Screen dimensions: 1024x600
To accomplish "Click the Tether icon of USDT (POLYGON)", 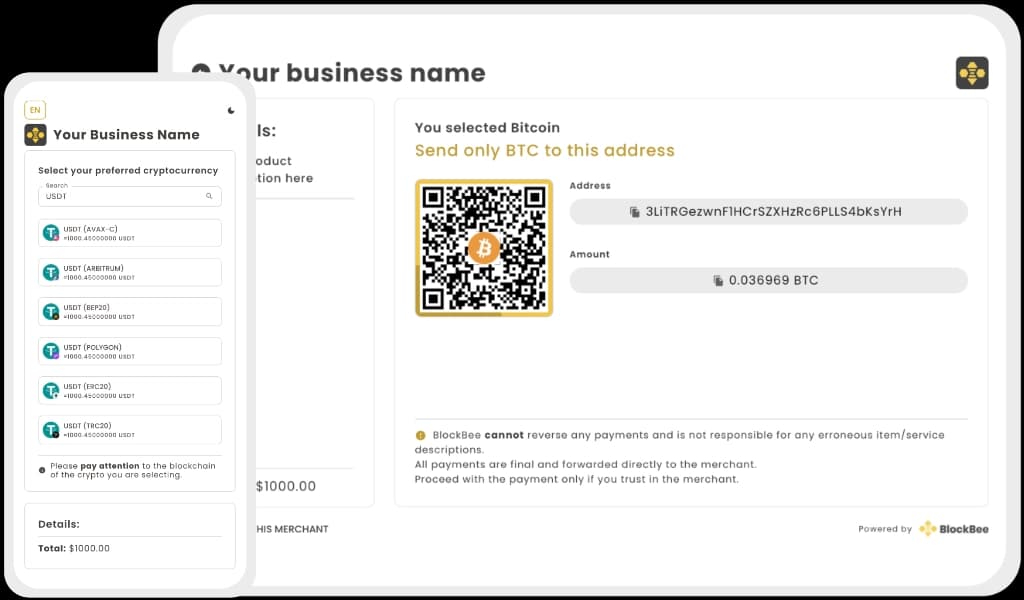I will [51, 351].
